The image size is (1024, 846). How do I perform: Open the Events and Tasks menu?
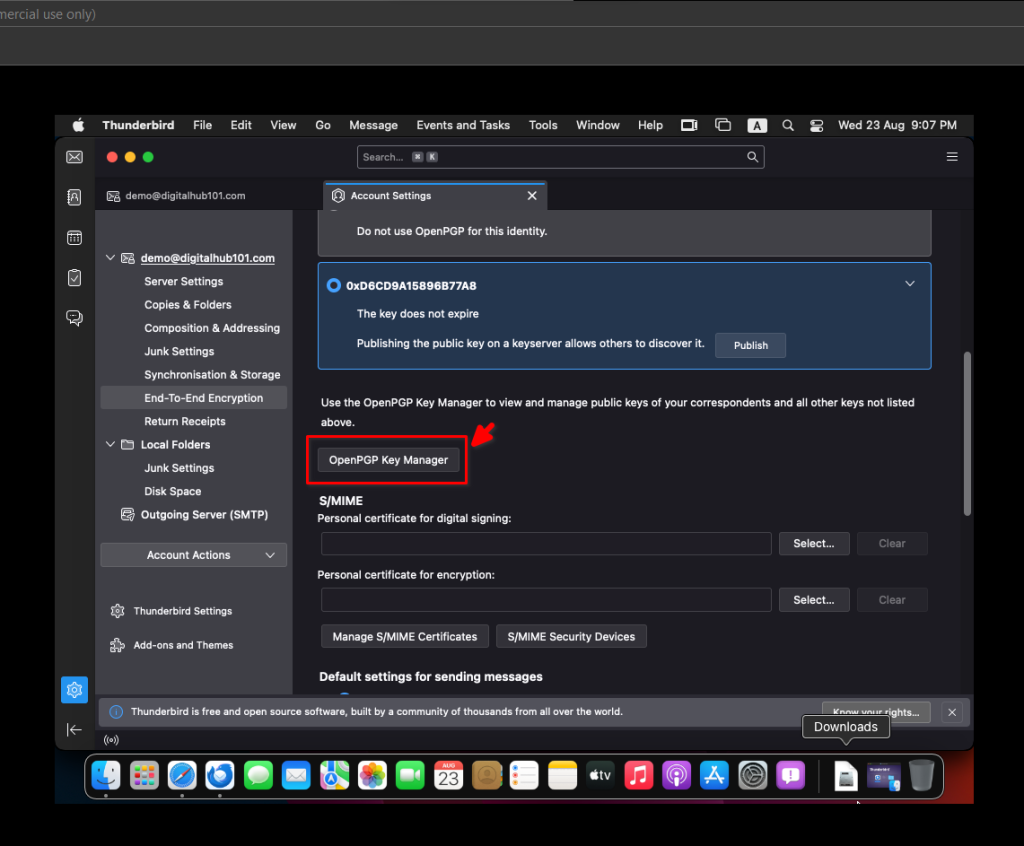click(x=463, y=125)
